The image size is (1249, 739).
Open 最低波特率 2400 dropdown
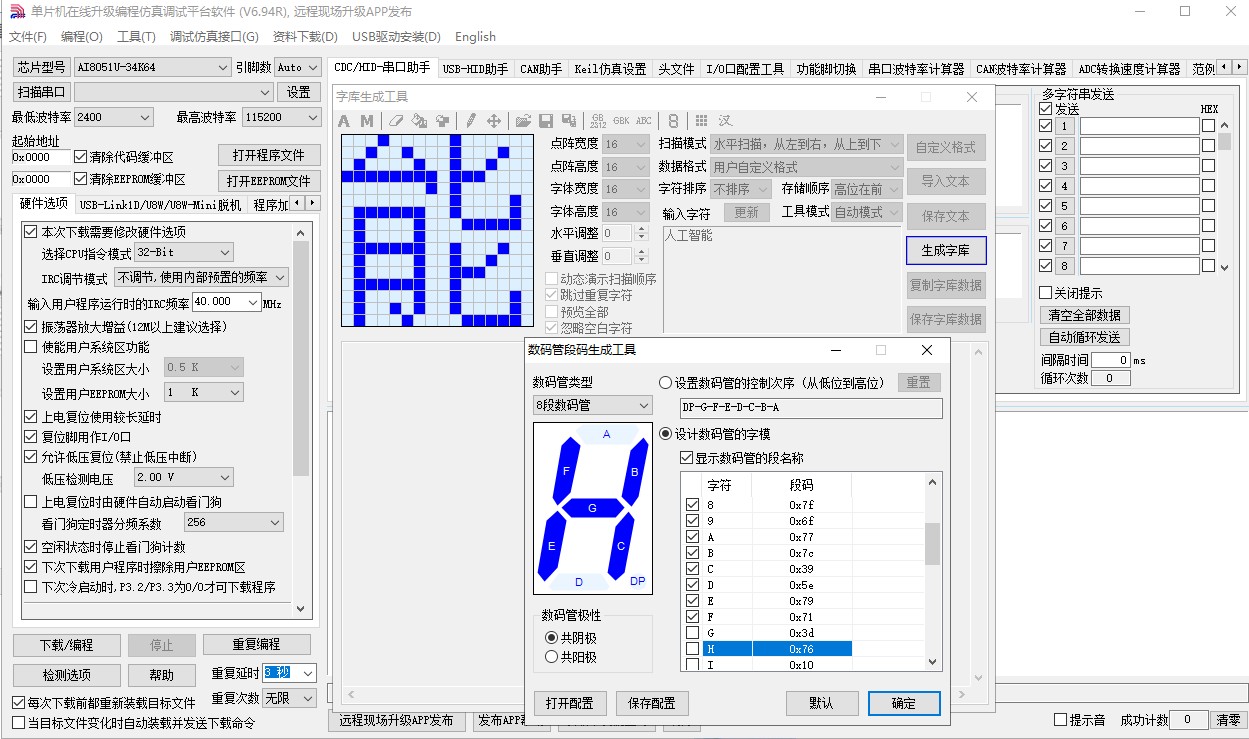[x=113, y=117]
